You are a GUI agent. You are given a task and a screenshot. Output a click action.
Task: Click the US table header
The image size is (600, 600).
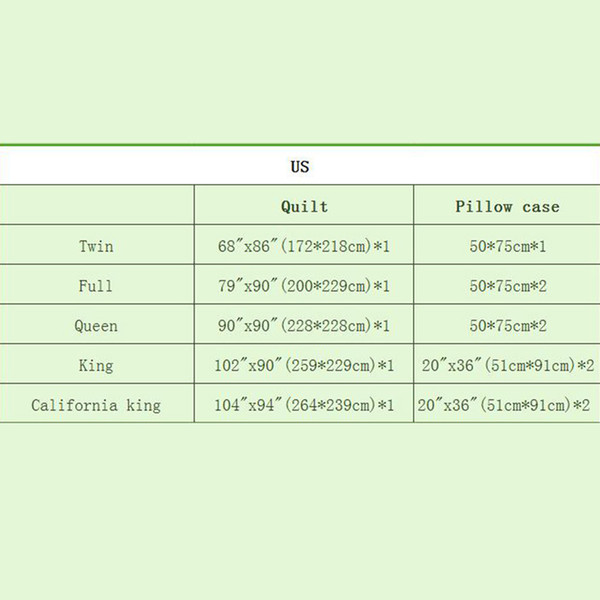(300, 167)
